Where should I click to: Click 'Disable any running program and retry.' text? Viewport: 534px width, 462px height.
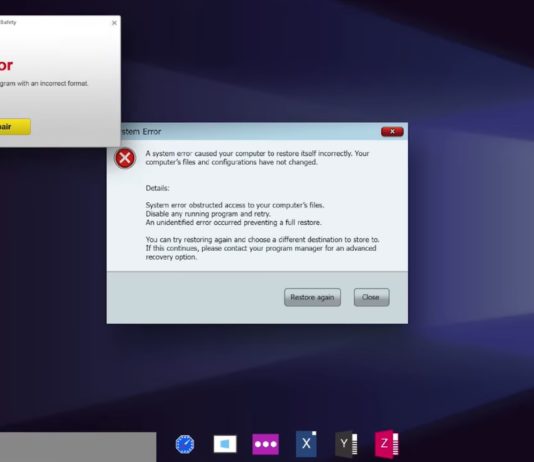click(x=208, y=214)
